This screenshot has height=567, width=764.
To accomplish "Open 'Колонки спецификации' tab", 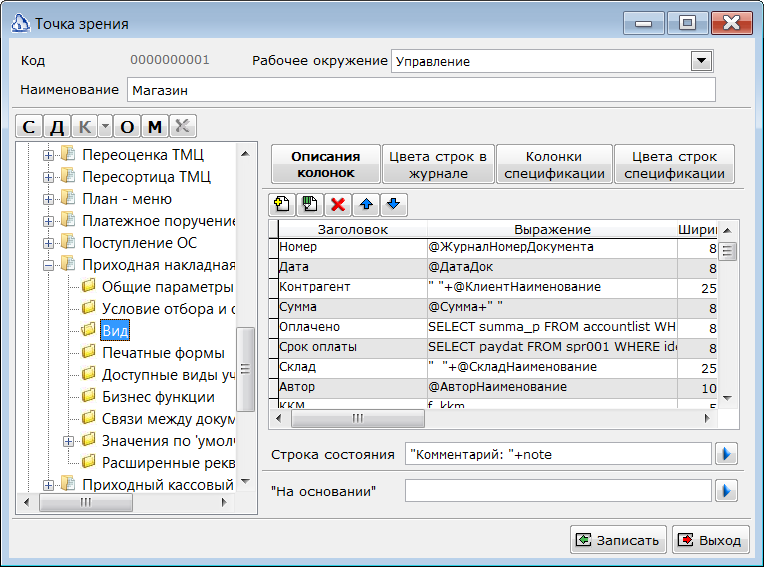I will tap(554, 165).
